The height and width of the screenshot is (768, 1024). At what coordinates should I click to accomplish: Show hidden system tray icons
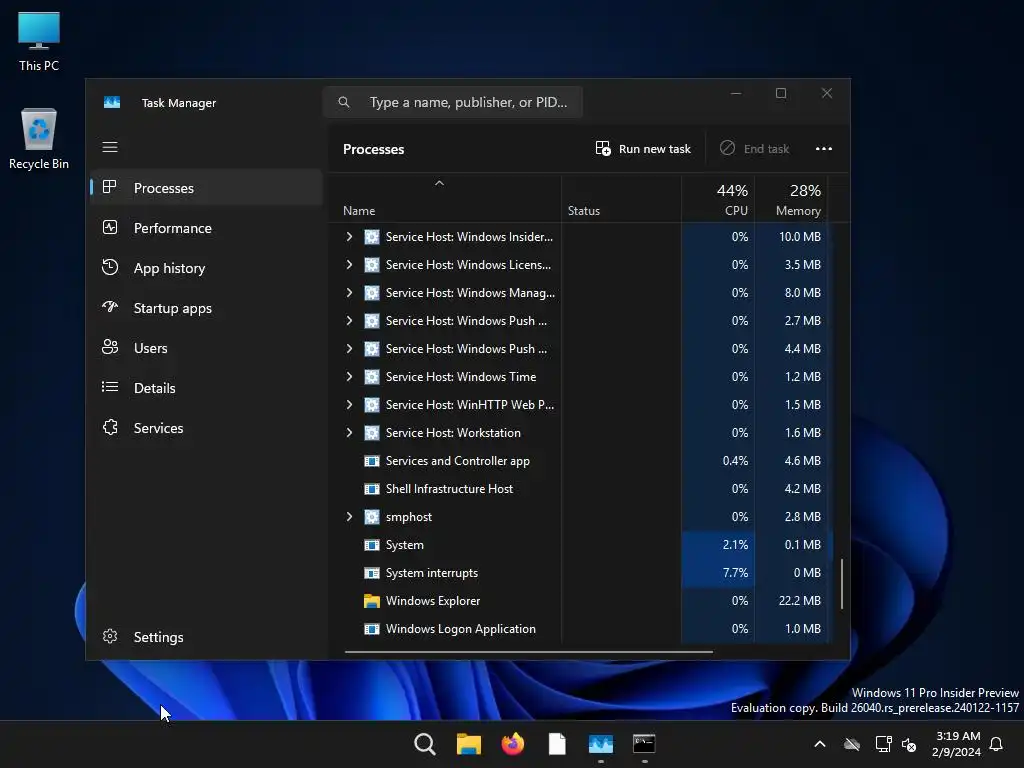[820, 744]
